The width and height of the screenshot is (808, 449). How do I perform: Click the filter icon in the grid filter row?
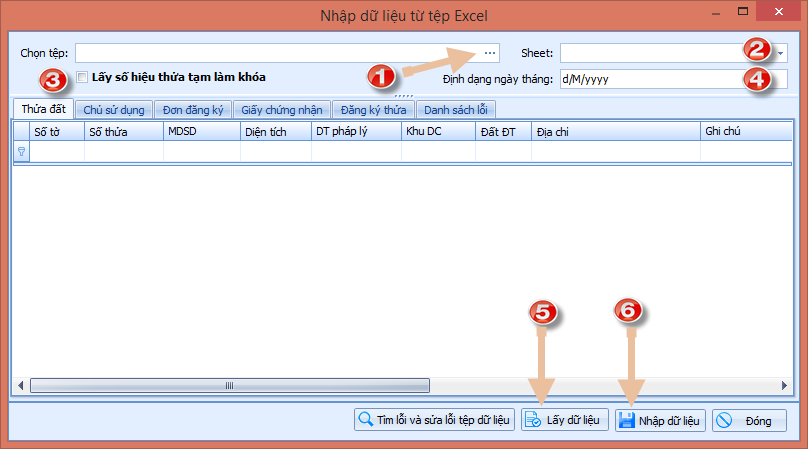[x=21, y=151]
